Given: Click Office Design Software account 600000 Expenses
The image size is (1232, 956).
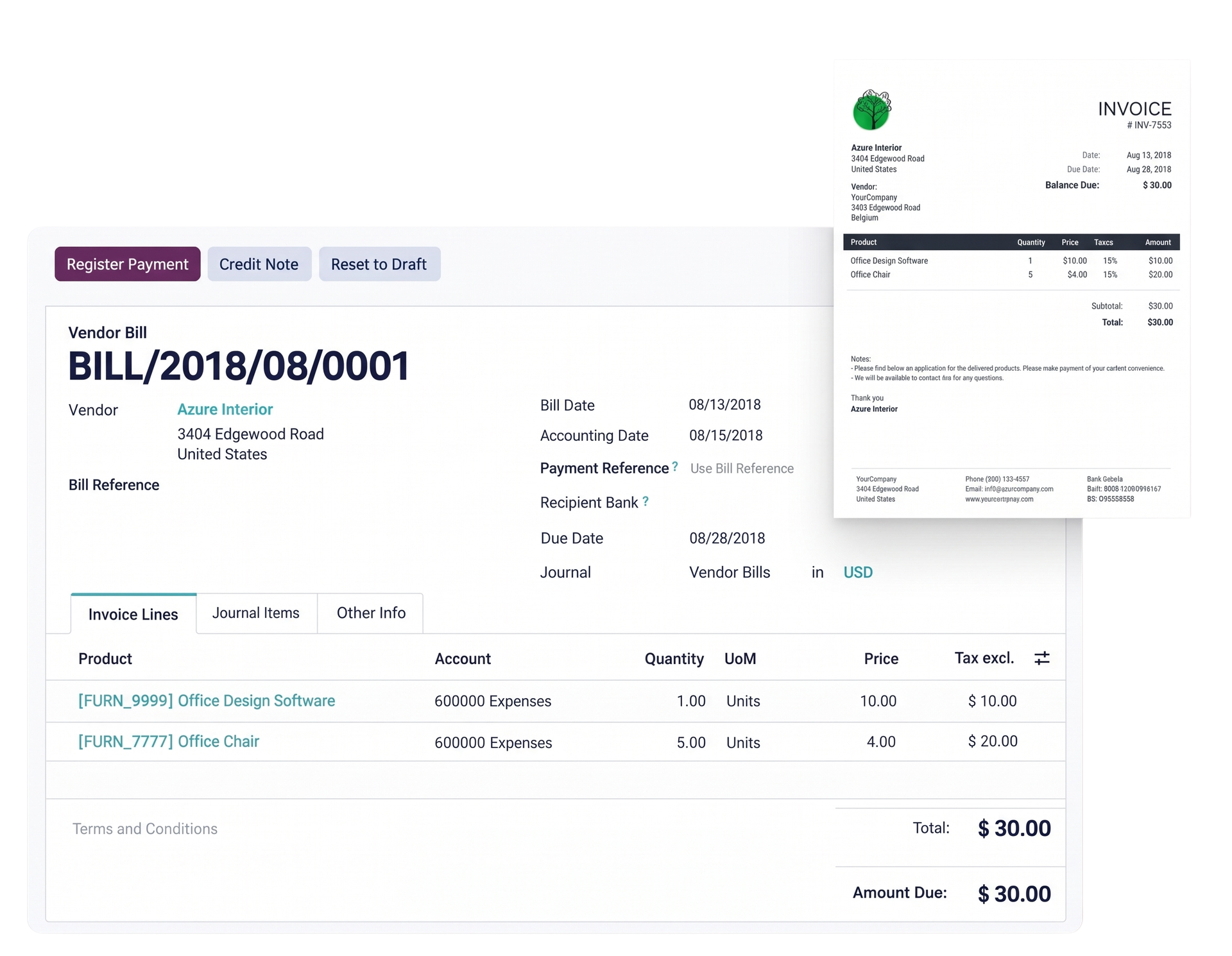Looking at the screenshot, I should [493, 701].
